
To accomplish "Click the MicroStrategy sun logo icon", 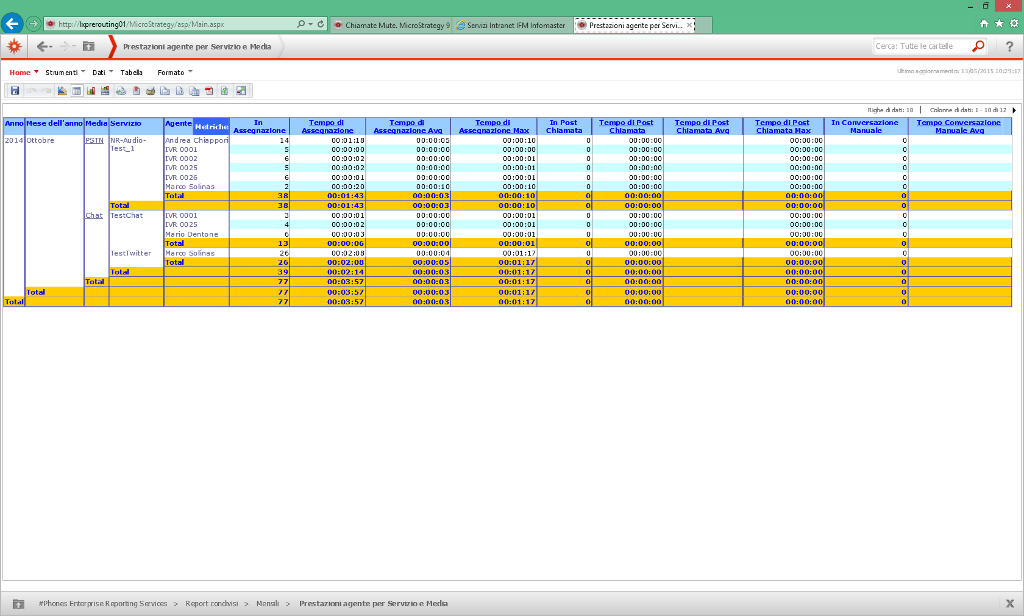I will pyautogui.click(x=14, y=46).
